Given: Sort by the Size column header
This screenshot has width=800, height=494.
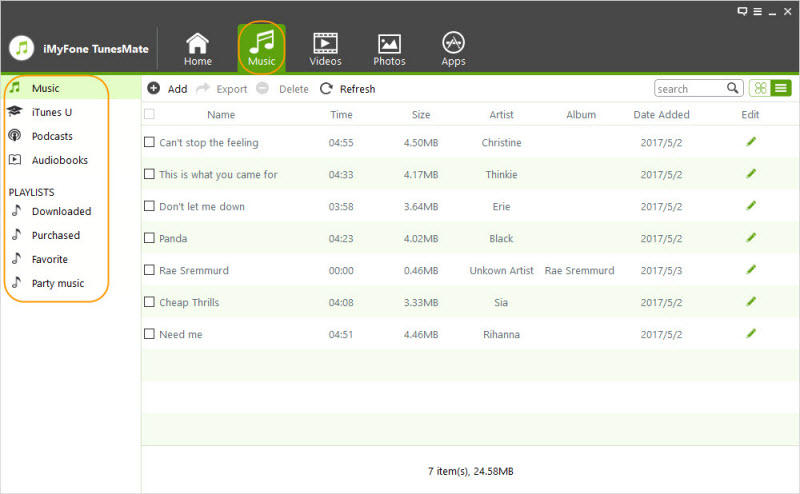Looking at the screenshot, I should [421, 114].
